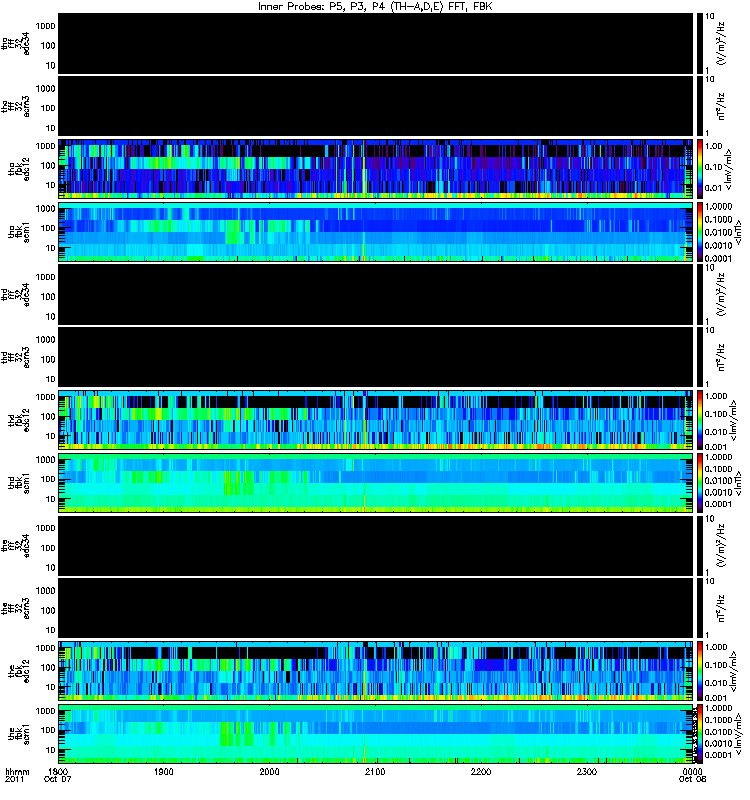Click the empty the fff 32 scm3 panel
Screen dimensions: 750x800
(376, 608)
